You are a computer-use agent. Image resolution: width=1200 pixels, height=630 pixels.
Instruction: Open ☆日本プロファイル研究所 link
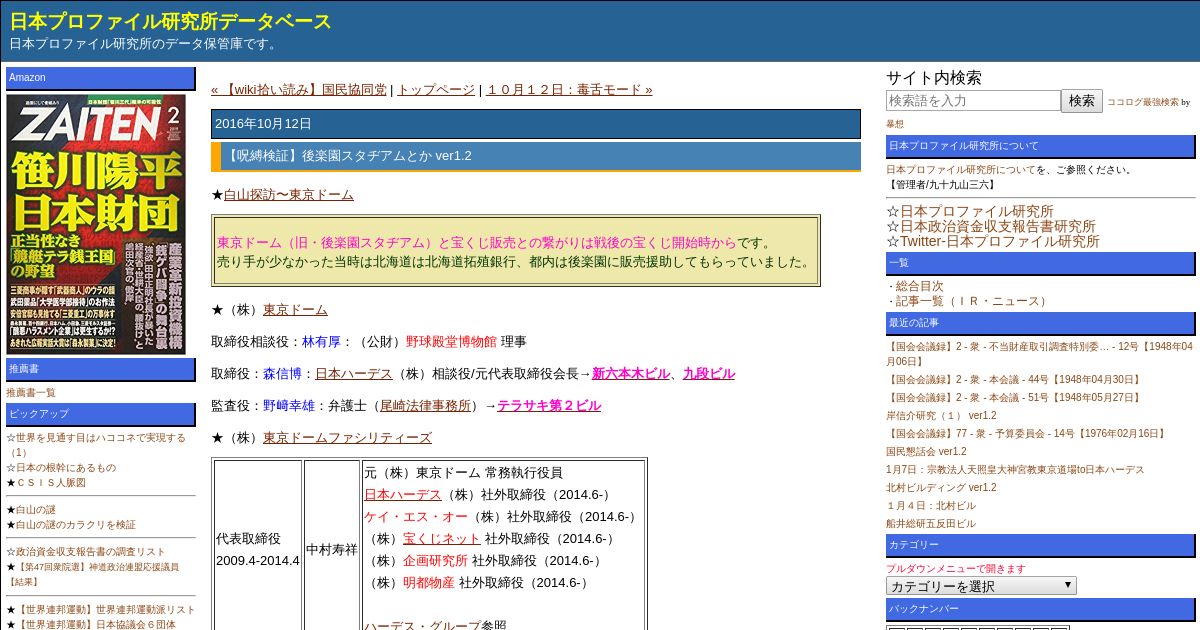click(976, 211)
